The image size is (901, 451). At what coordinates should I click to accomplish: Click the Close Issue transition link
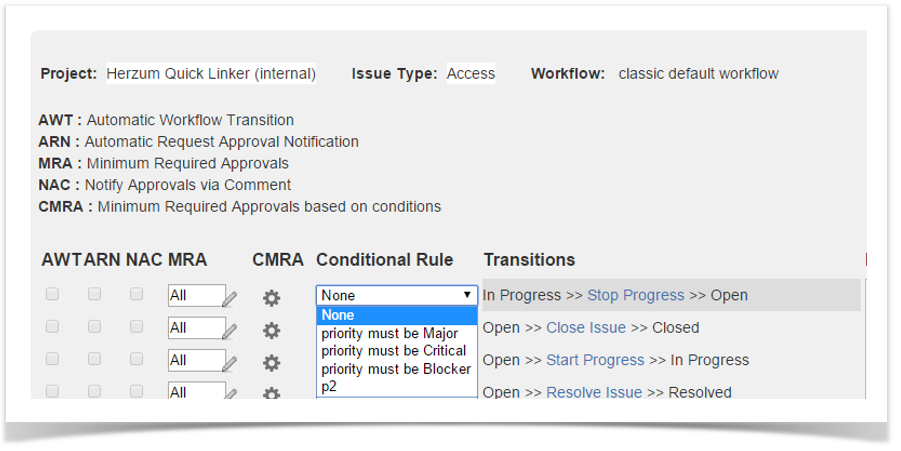[586, 328]
